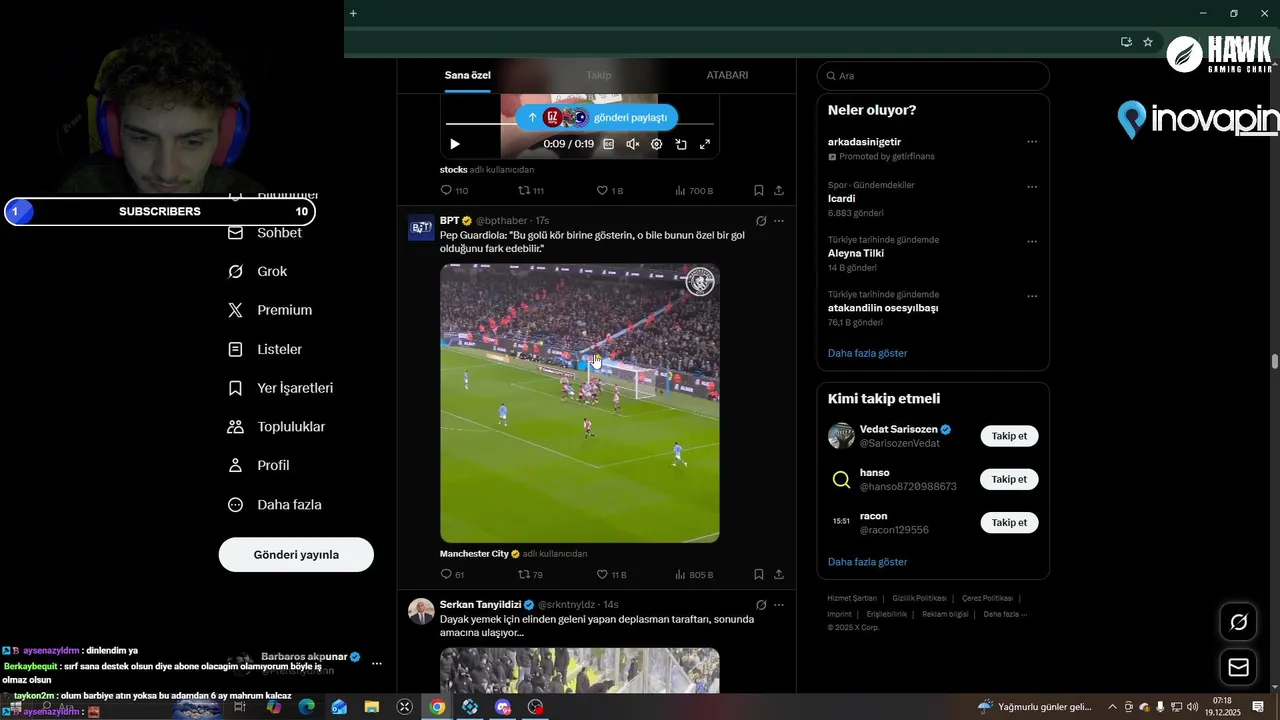Click the browser page scrollbar thumb
Image resolution: width=1280 pixels, height=720 pixels.
coord(1274,361)
